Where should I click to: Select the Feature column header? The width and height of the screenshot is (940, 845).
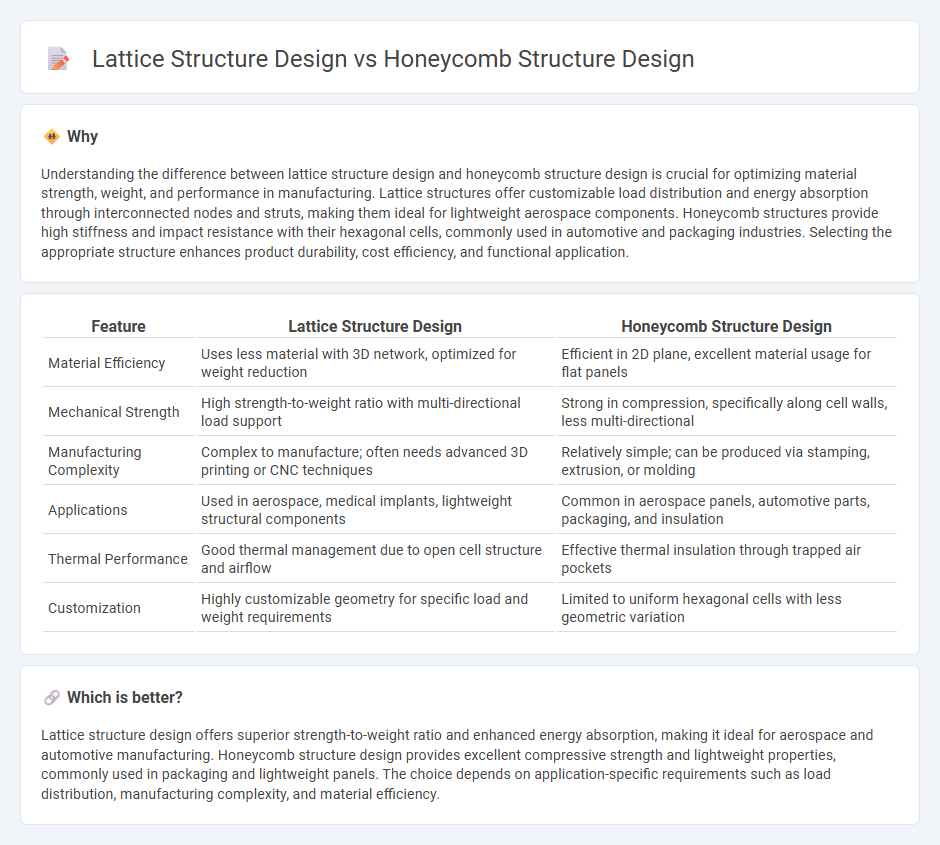tap(118, 326)
